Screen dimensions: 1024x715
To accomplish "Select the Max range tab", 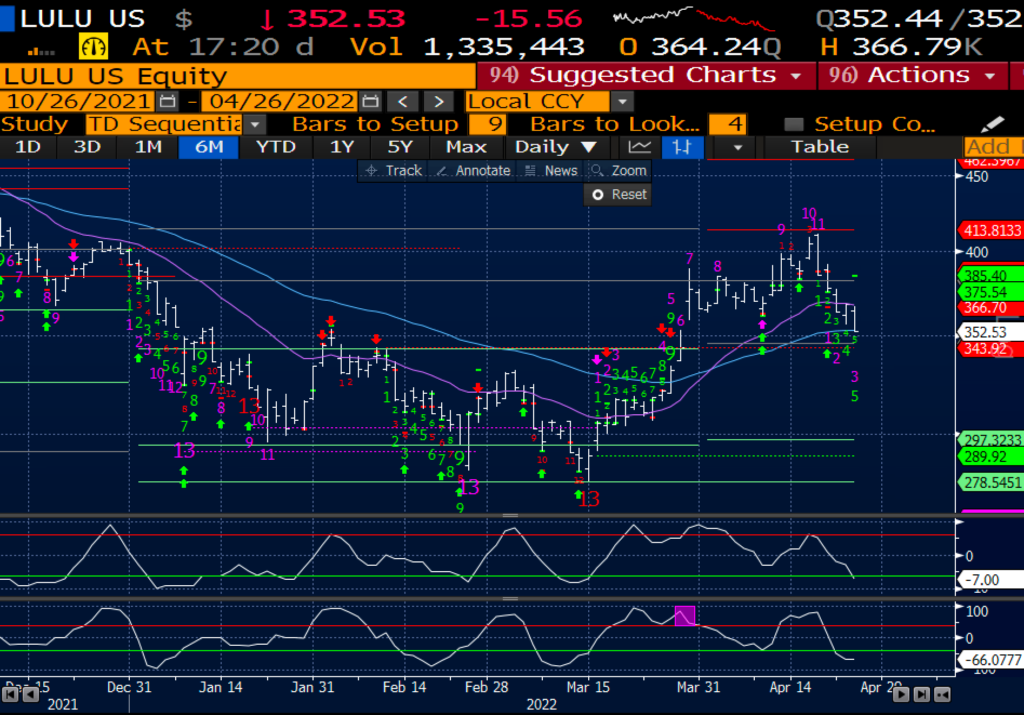I will coord(466,147).
